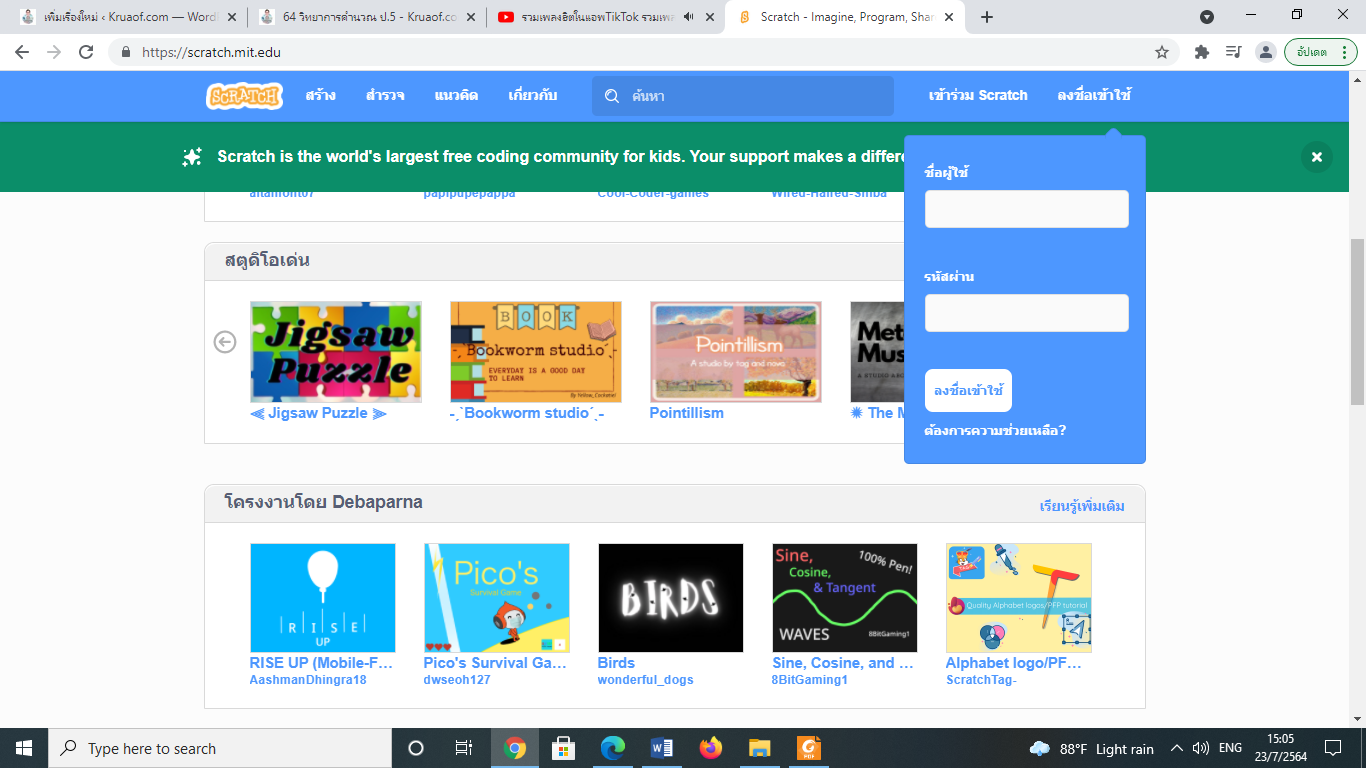This screenshot has height=768, width=1366.
Task: Open the สร้าง (Create) menu item
Action: pos(320,96)
